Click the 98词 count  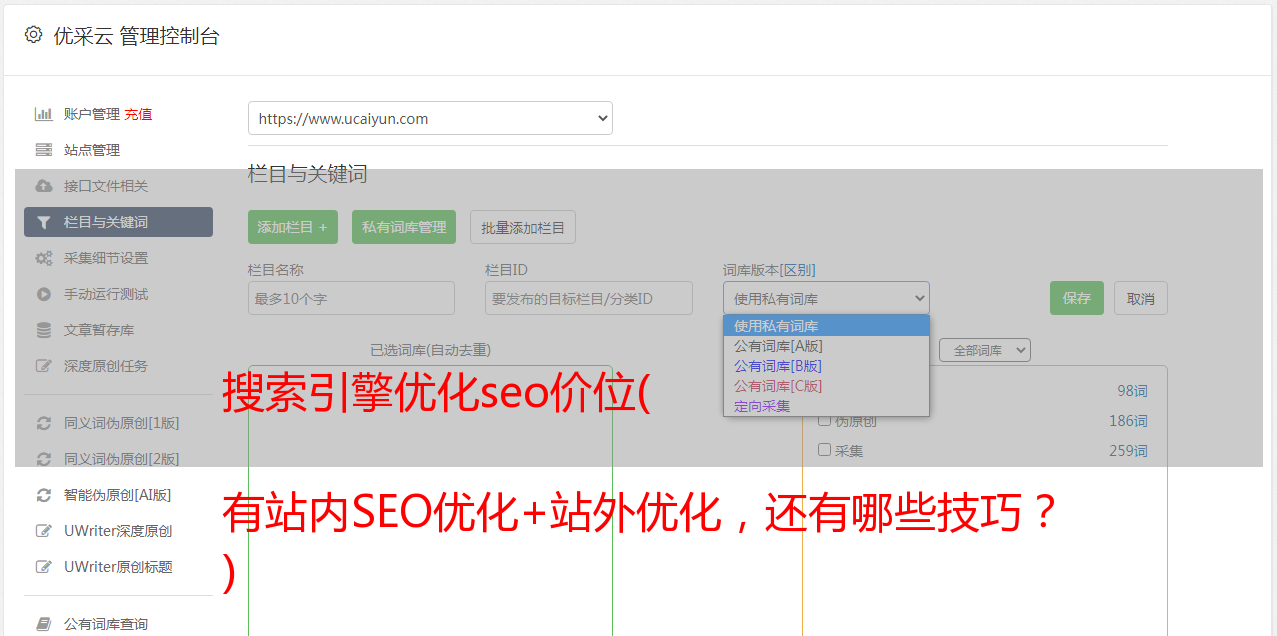click(1132, 391)
